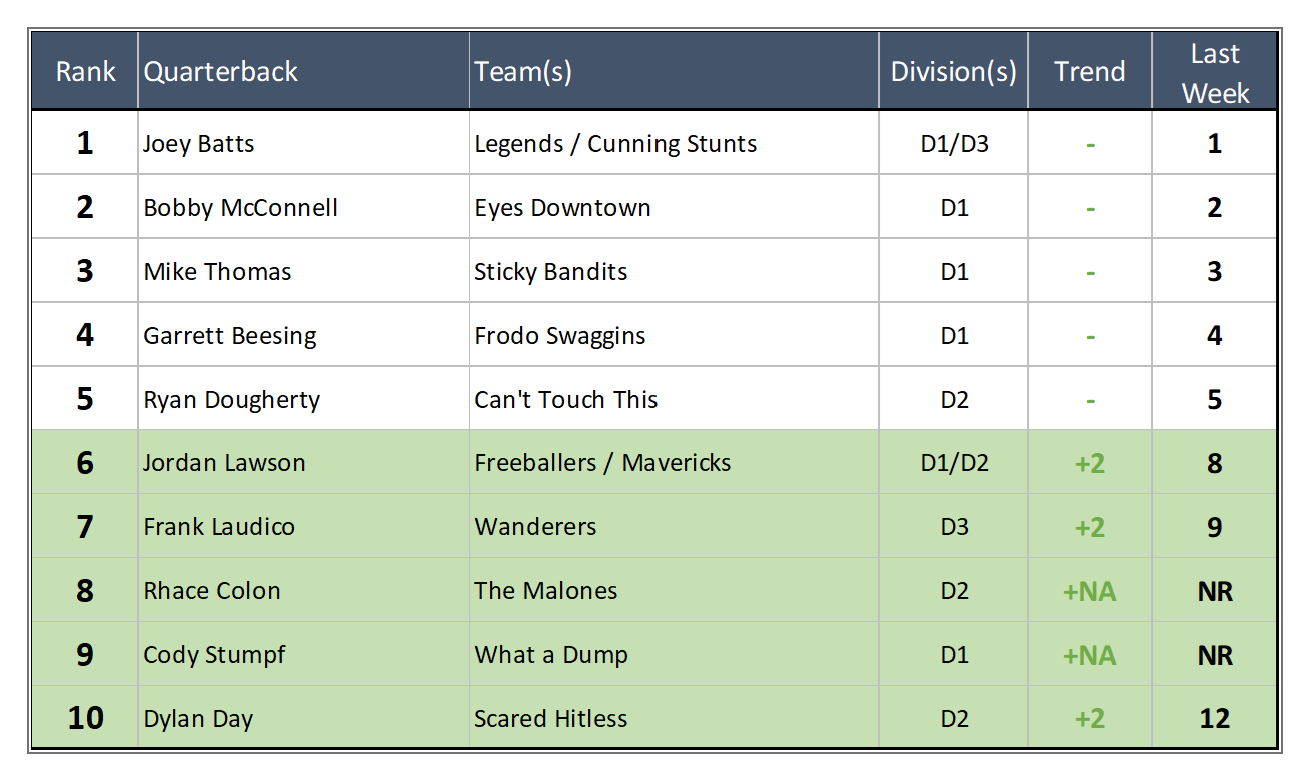
Task: Click the Rank column header
Action: (x=85, y=72)
